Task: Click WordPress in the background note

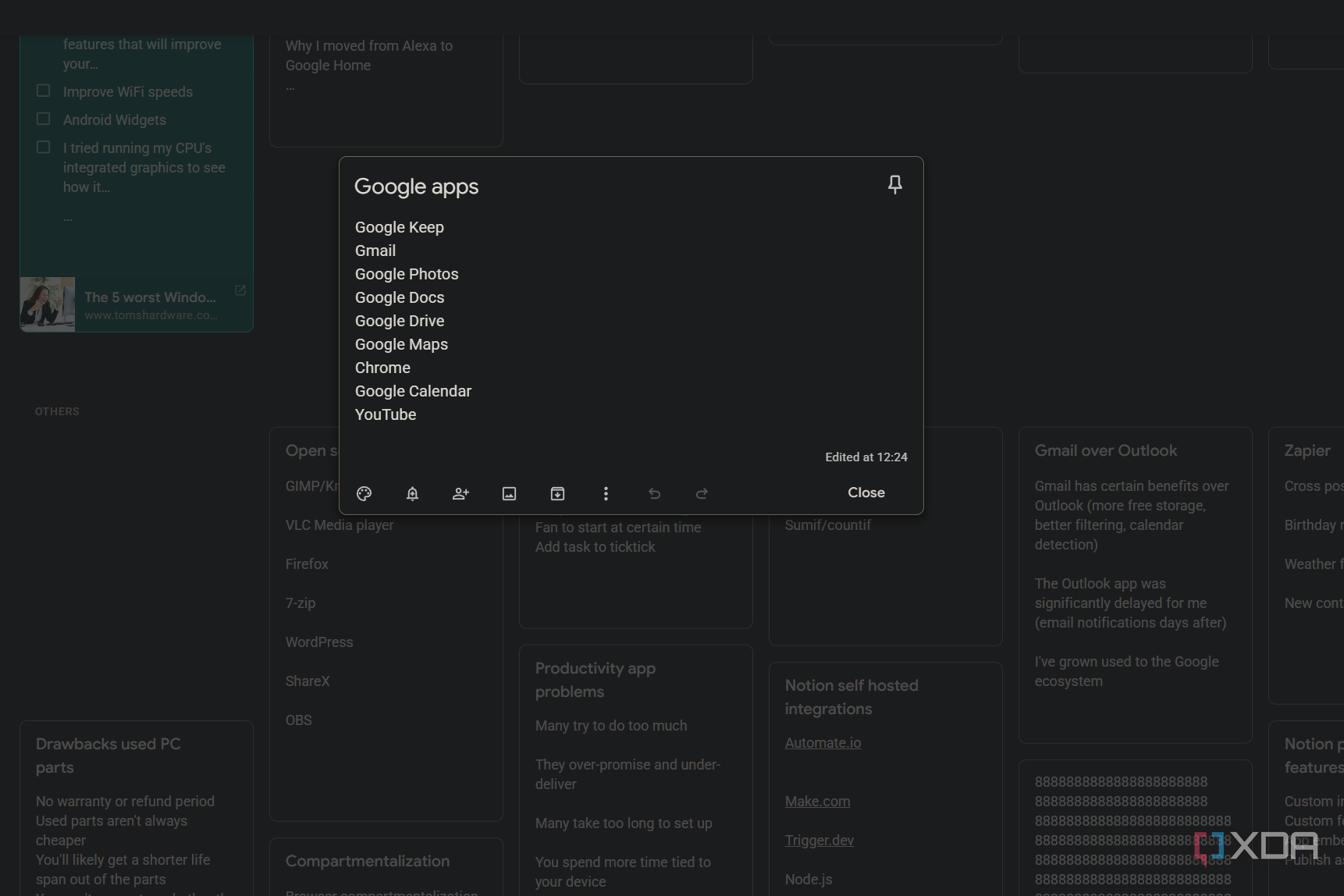Action: point(319,642)
